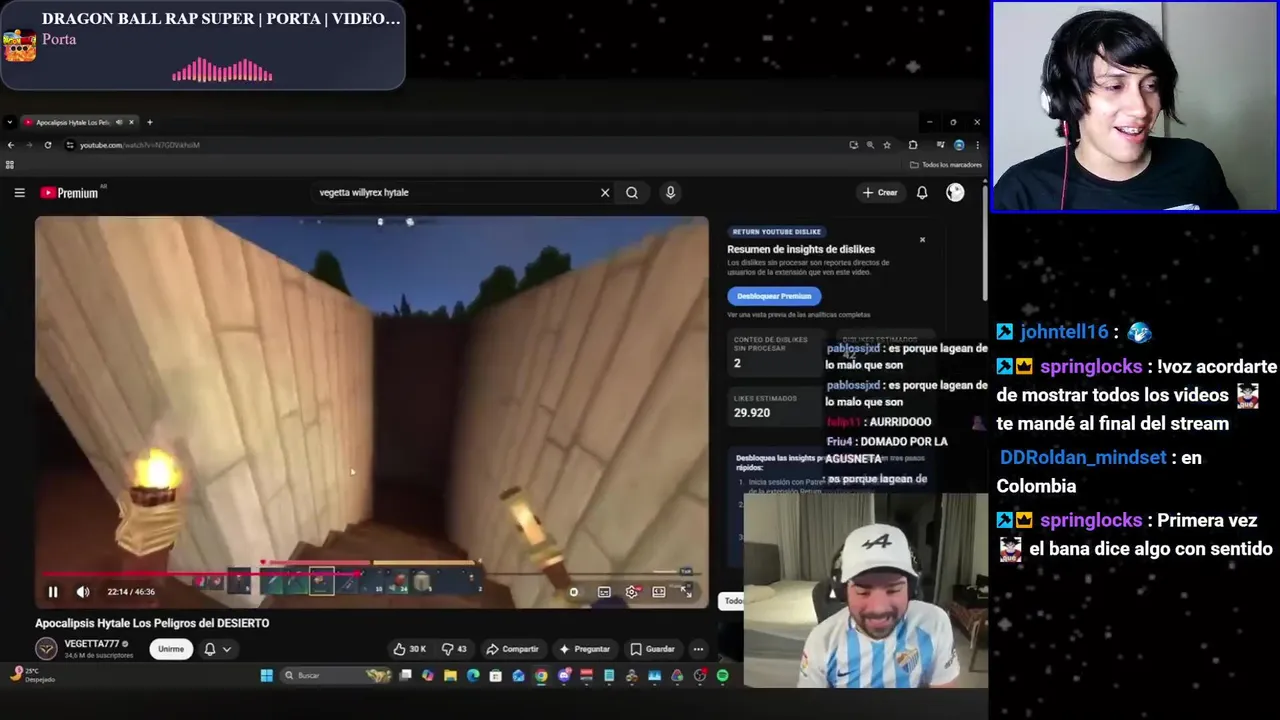Screen dimensions: 1280x720
Task: Open the weather widget 25°C Despejado
Action: pyautogui.click(x=32, y=675)
